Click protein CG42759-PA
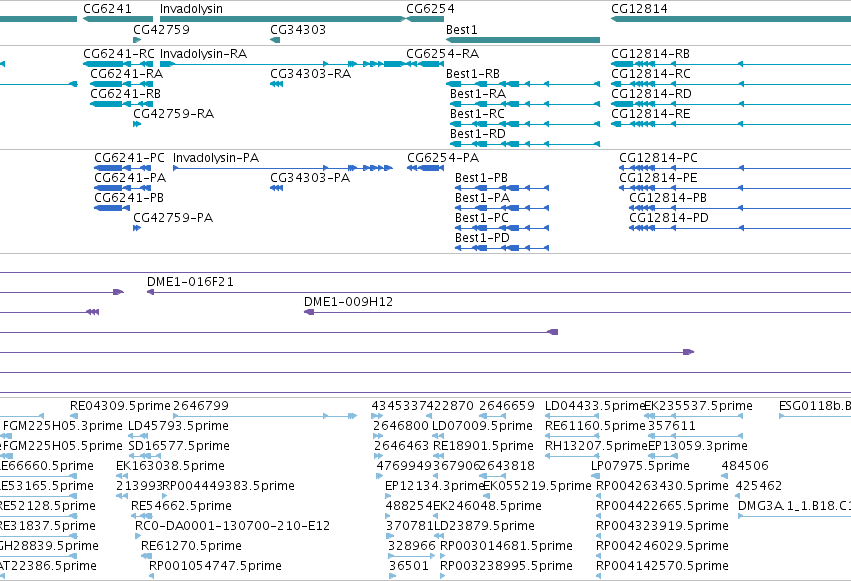The height and width of the screenshot is (581, 851). point(173,218)
